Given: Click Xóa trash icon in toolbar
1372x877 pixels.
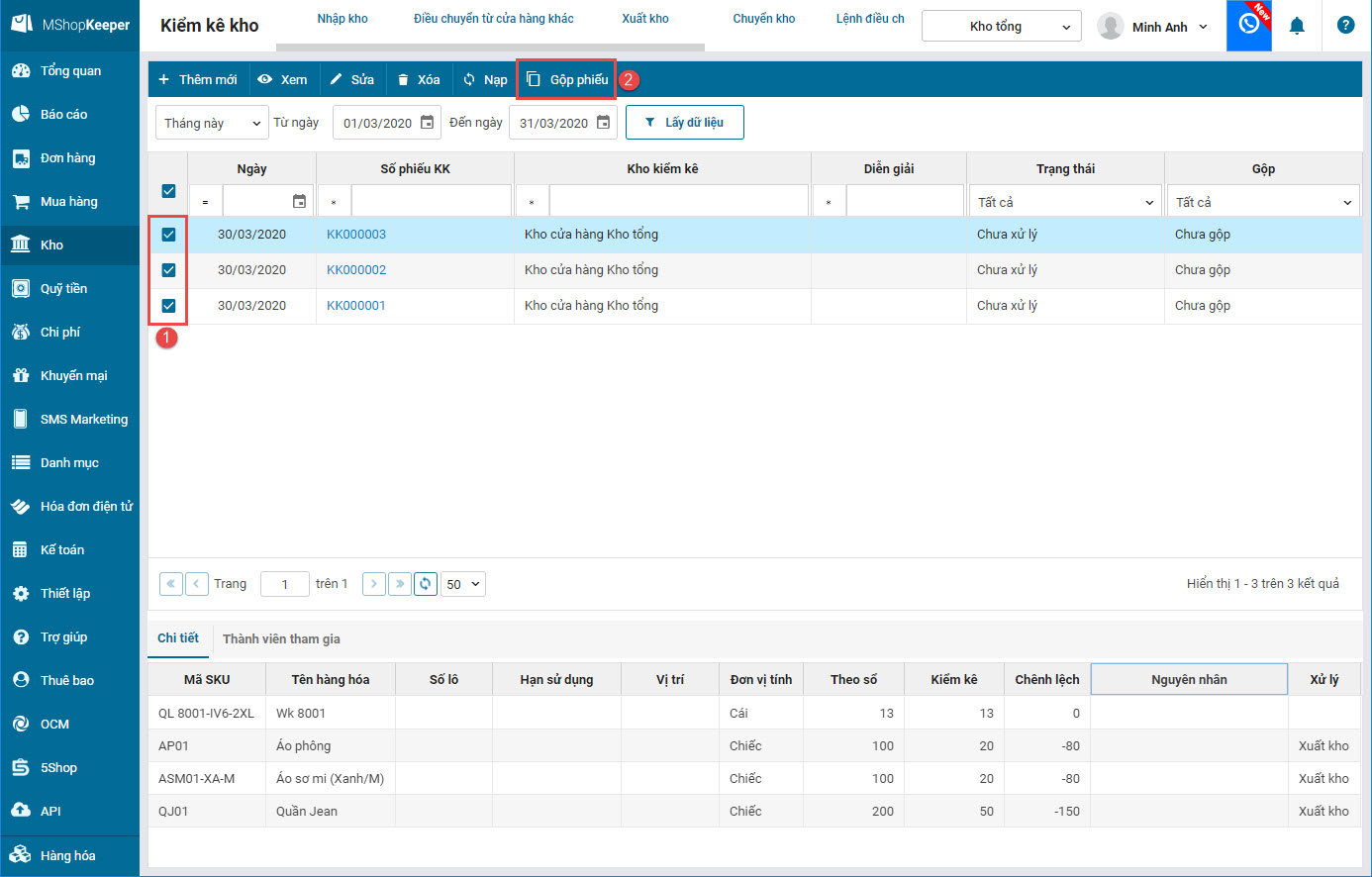Looking at the screenshot, I should (404, 80).
